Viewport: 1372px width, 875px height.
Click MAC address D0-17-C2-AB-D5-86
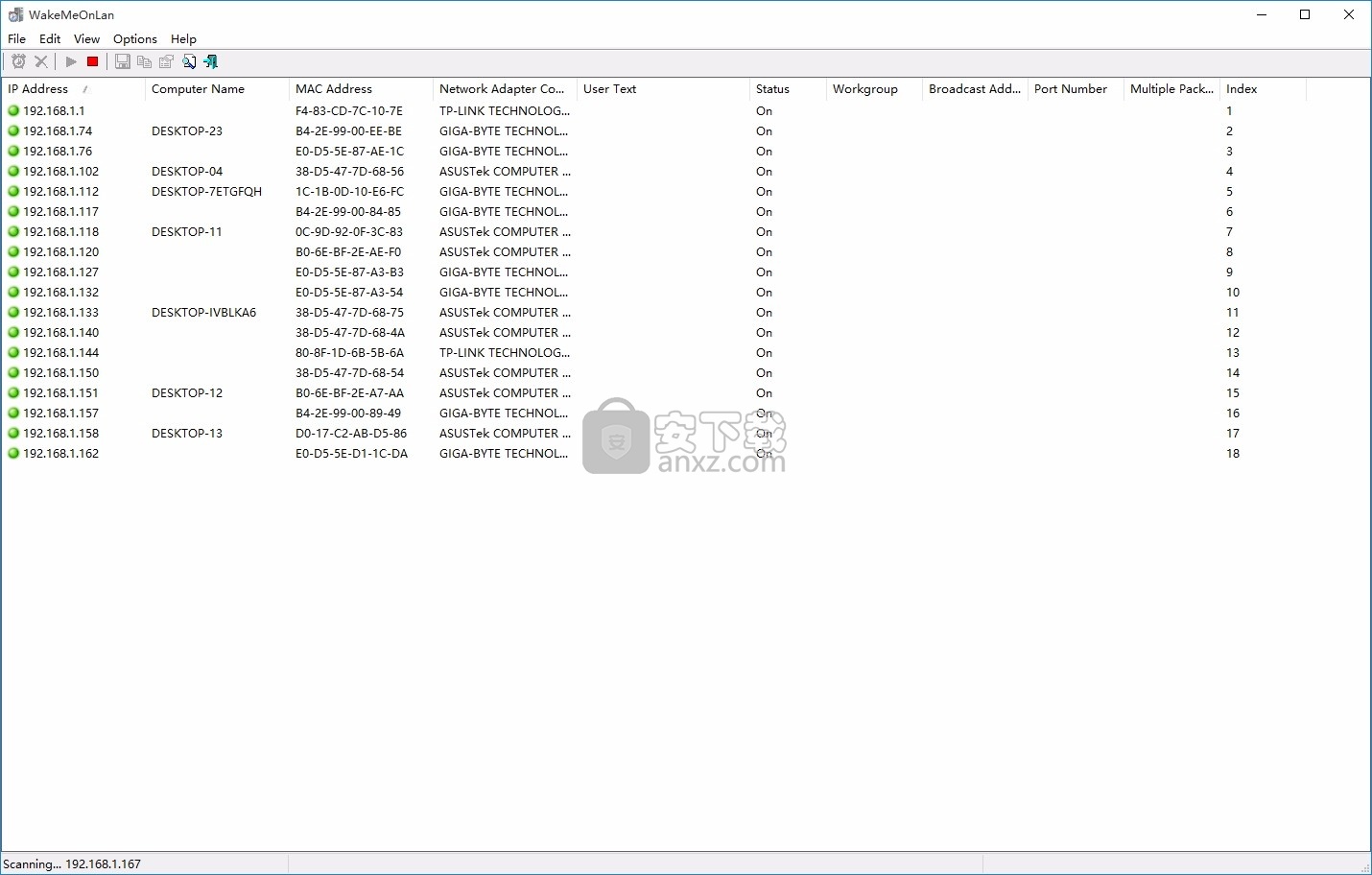point(351,433)
